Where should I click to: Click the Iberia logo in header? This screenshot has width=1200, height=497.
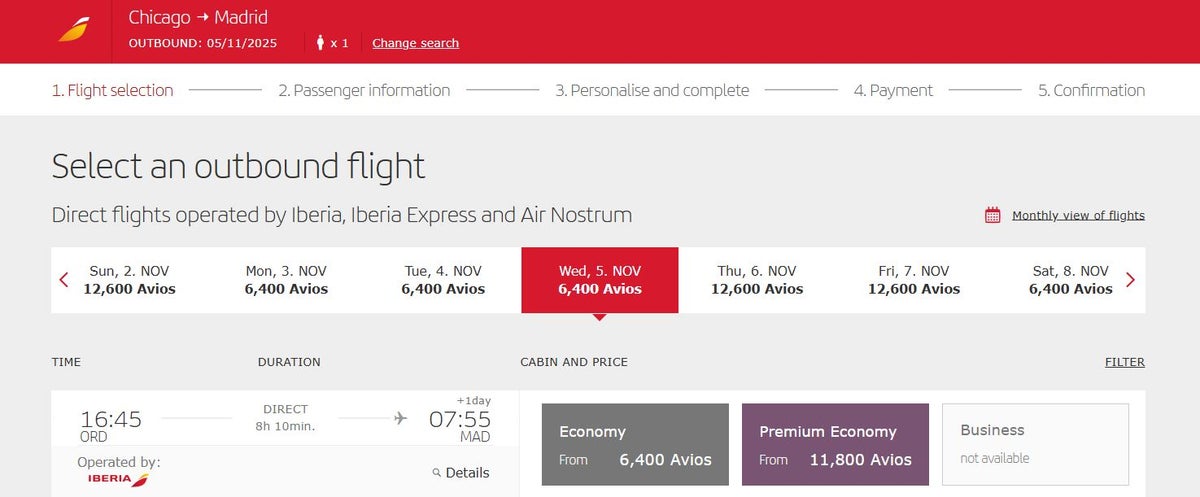[74, 30]
